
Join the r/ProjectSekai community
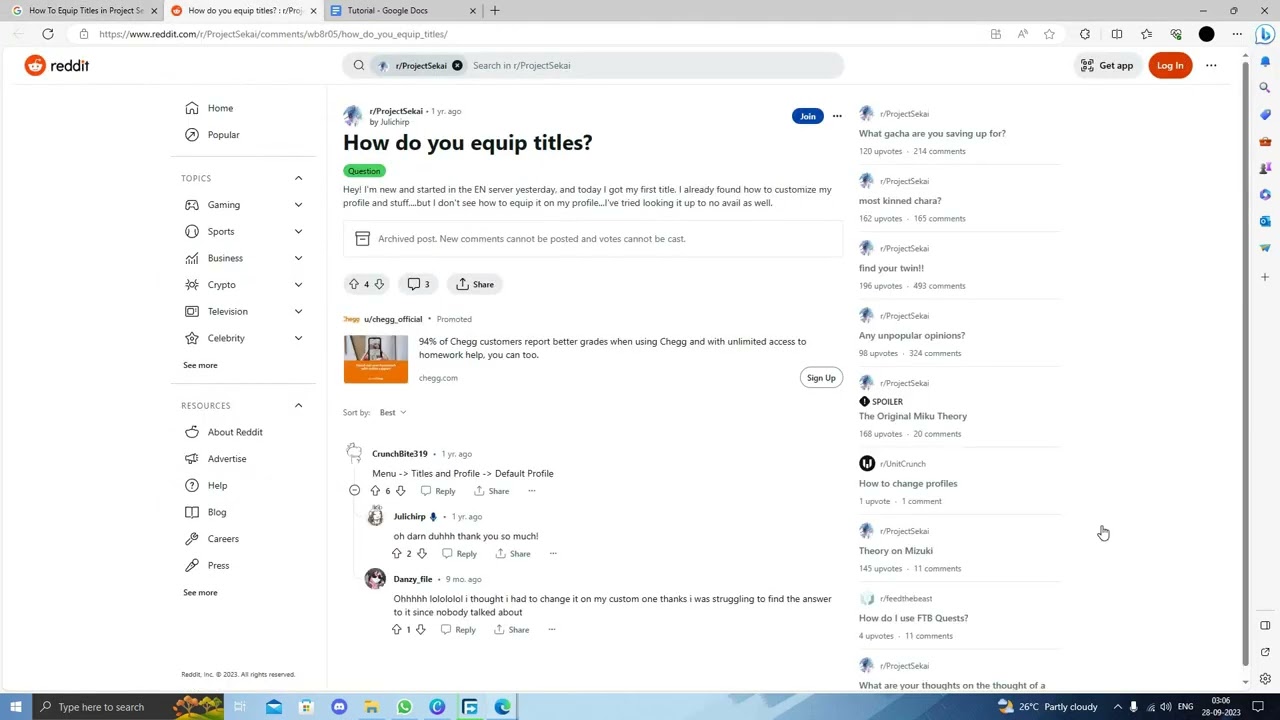tap(807, 116)
